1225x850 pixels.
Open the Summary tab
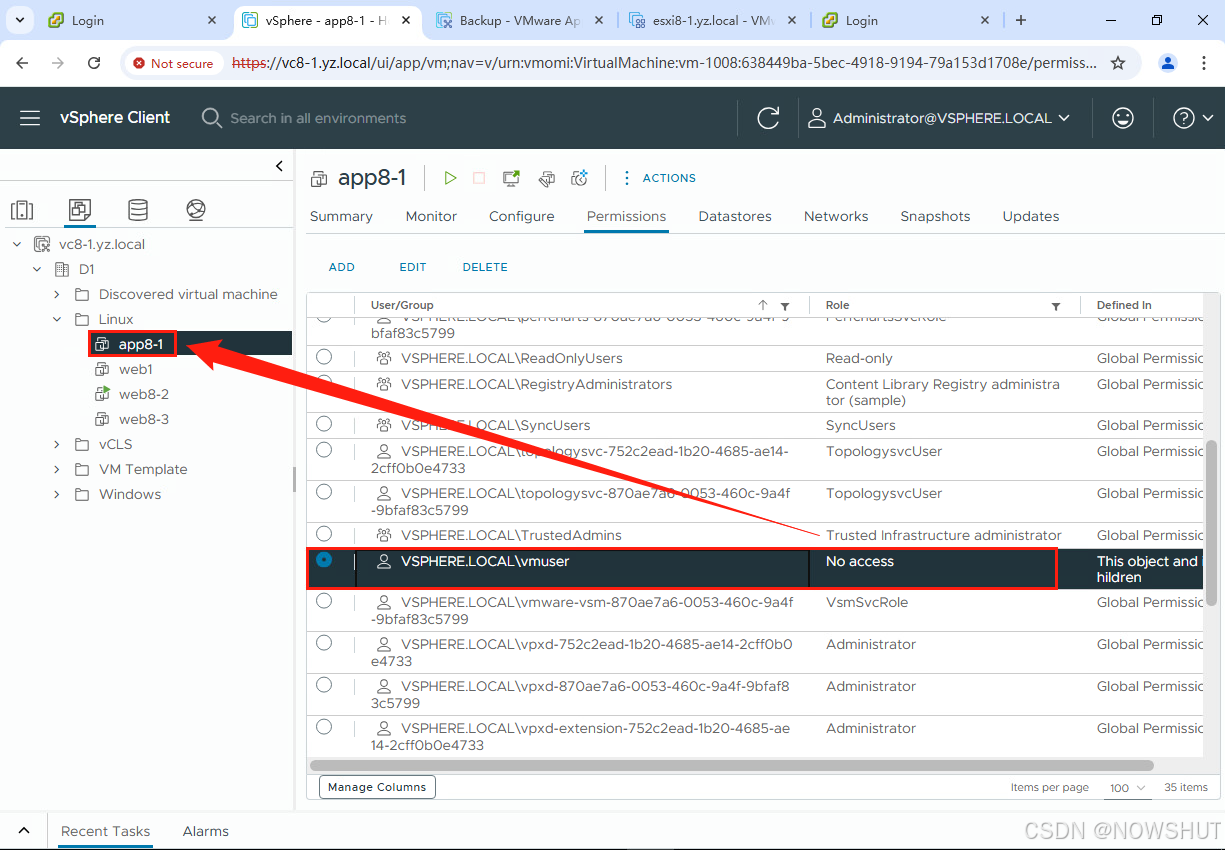(x=341, y=216)
